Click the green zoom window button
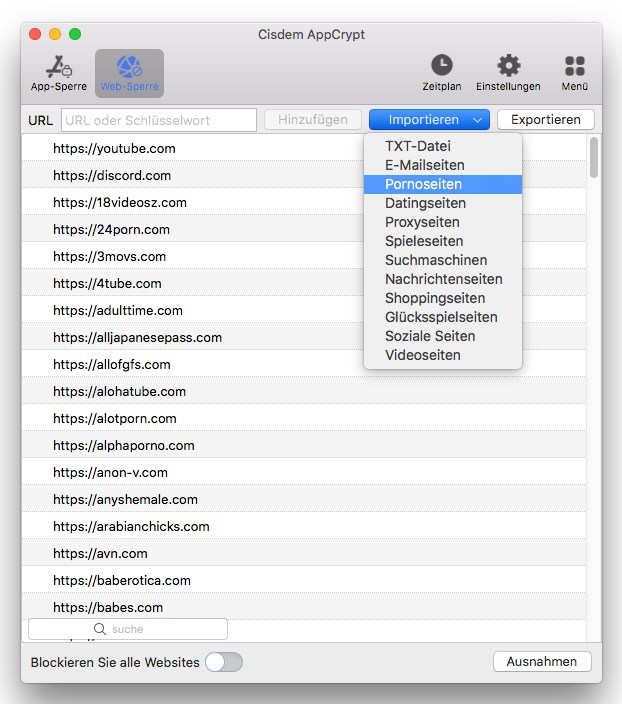Screen dimensions: 622x704 click(75, 34)
